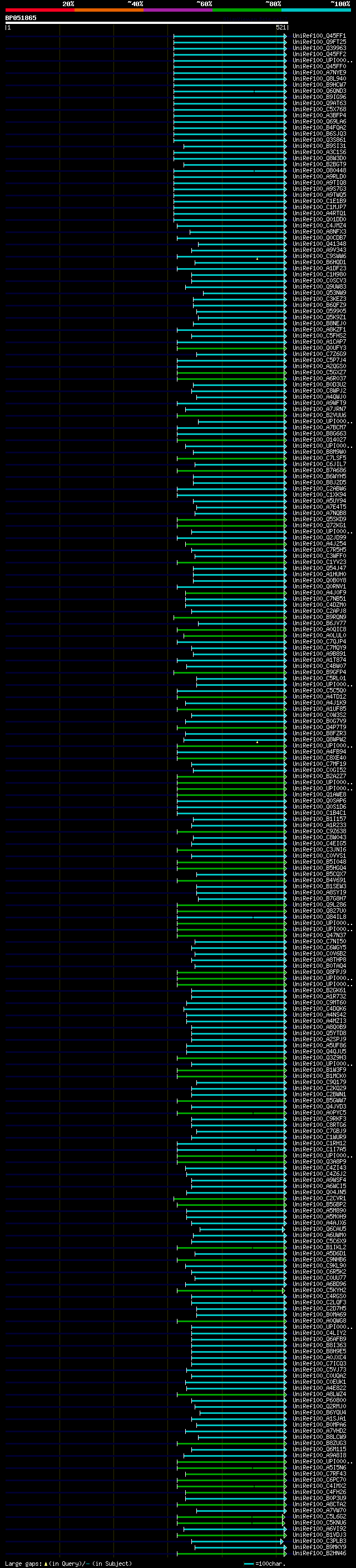Select the UniRef100_C5KYH2 label
This screenshot has width=356, height=1568.
319,1290
